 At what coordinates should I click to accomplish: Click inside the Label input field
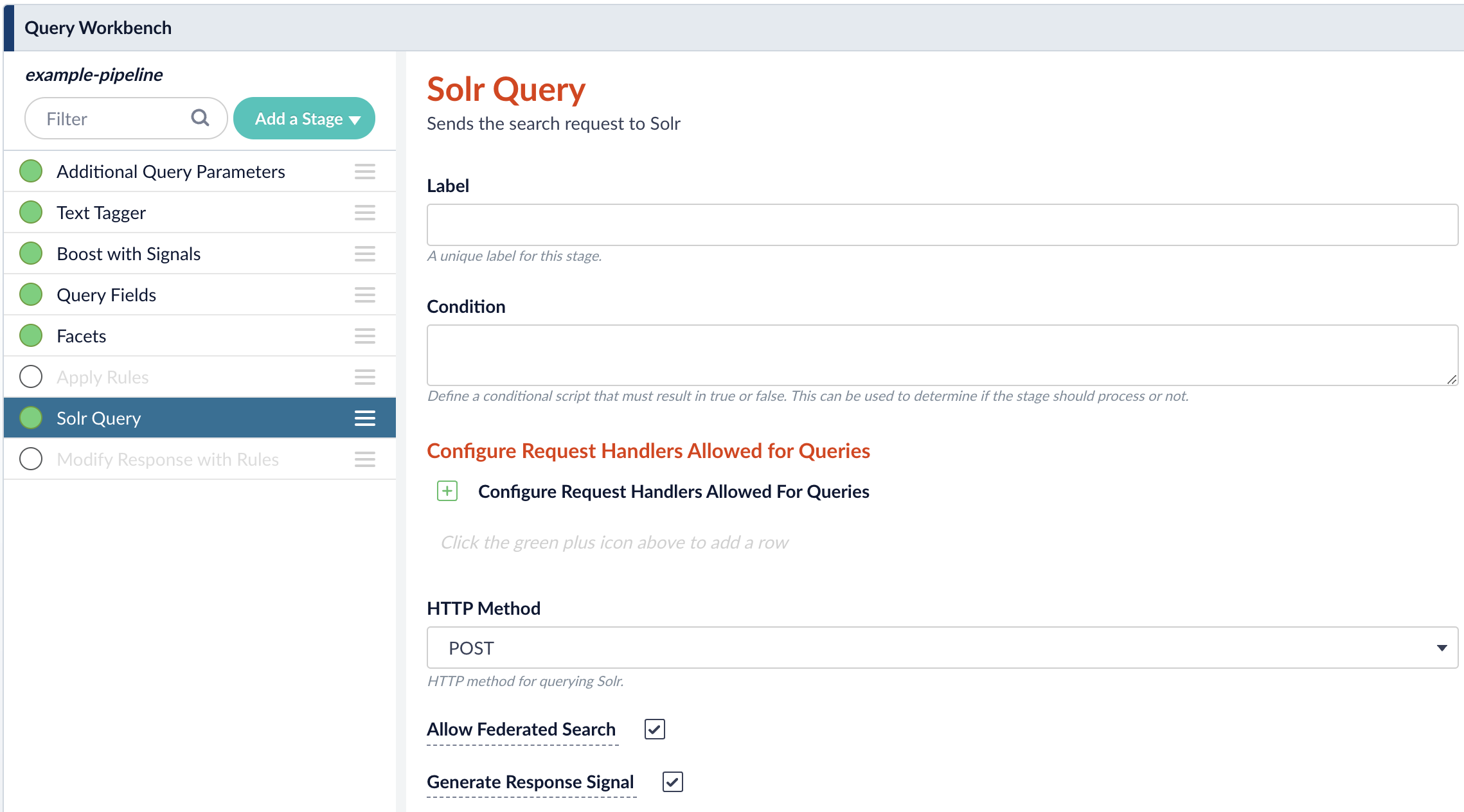point(942,224)
